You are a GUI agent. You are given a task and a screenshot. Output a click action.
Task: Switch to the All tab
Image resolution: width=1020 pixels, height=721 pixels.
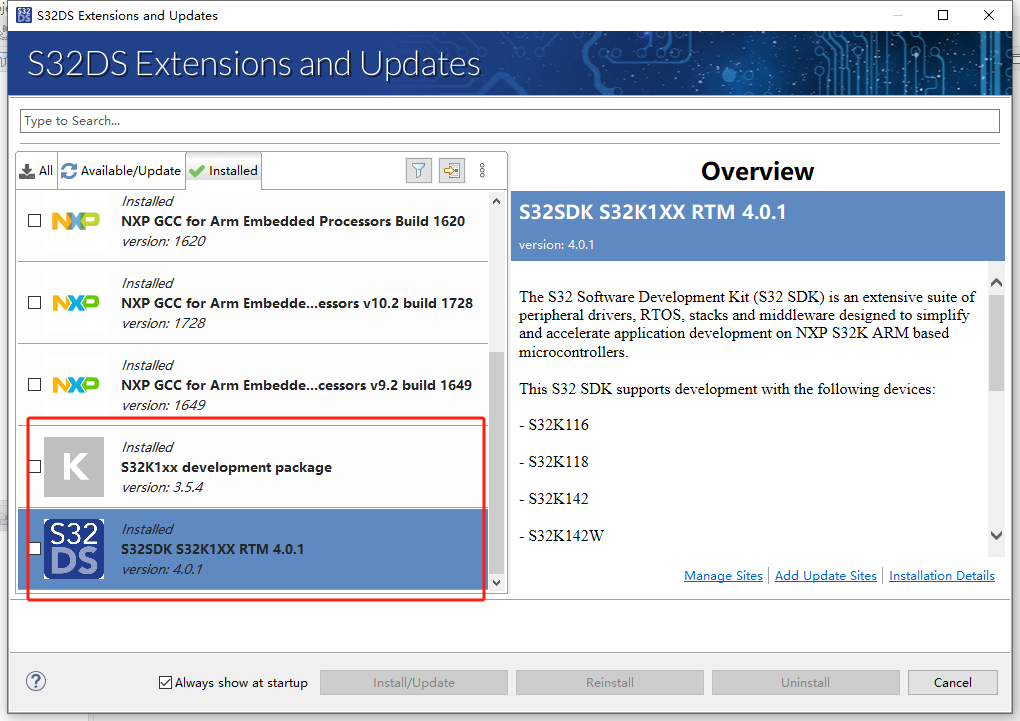37,171
